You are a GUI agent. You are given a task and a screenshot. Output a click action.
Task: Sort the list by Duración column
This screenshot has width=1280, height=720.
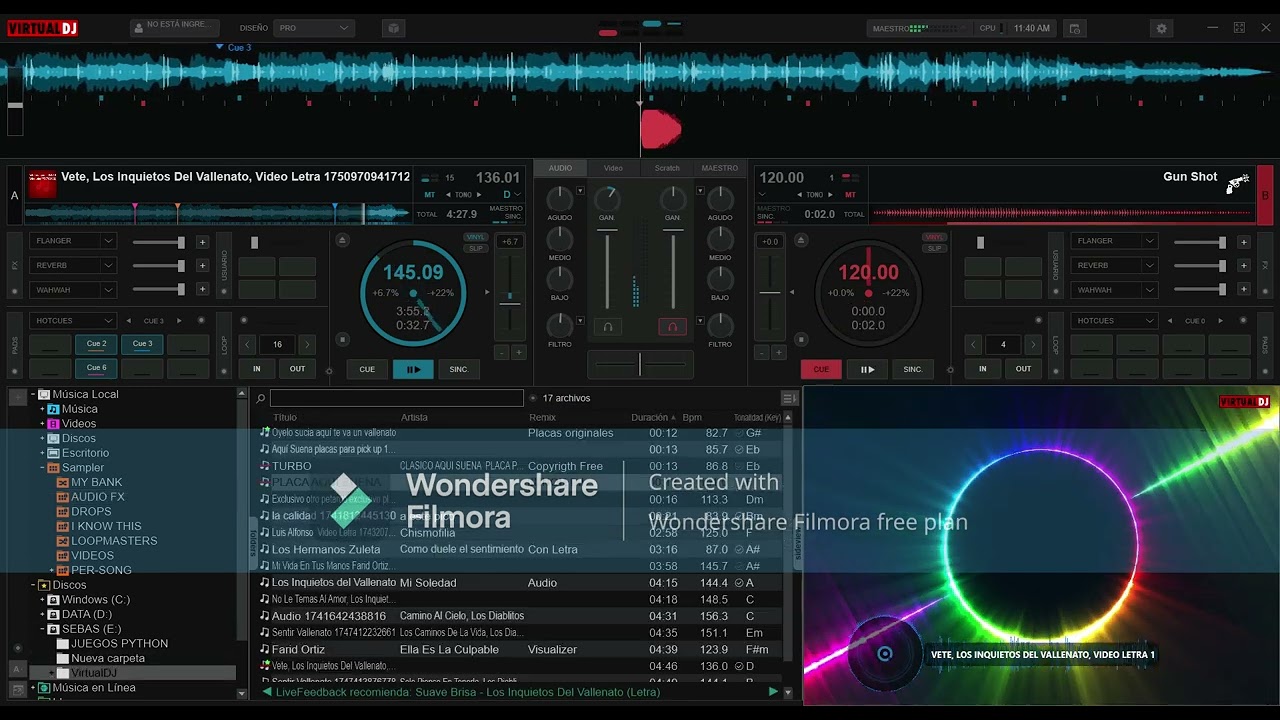click(650, 418)
